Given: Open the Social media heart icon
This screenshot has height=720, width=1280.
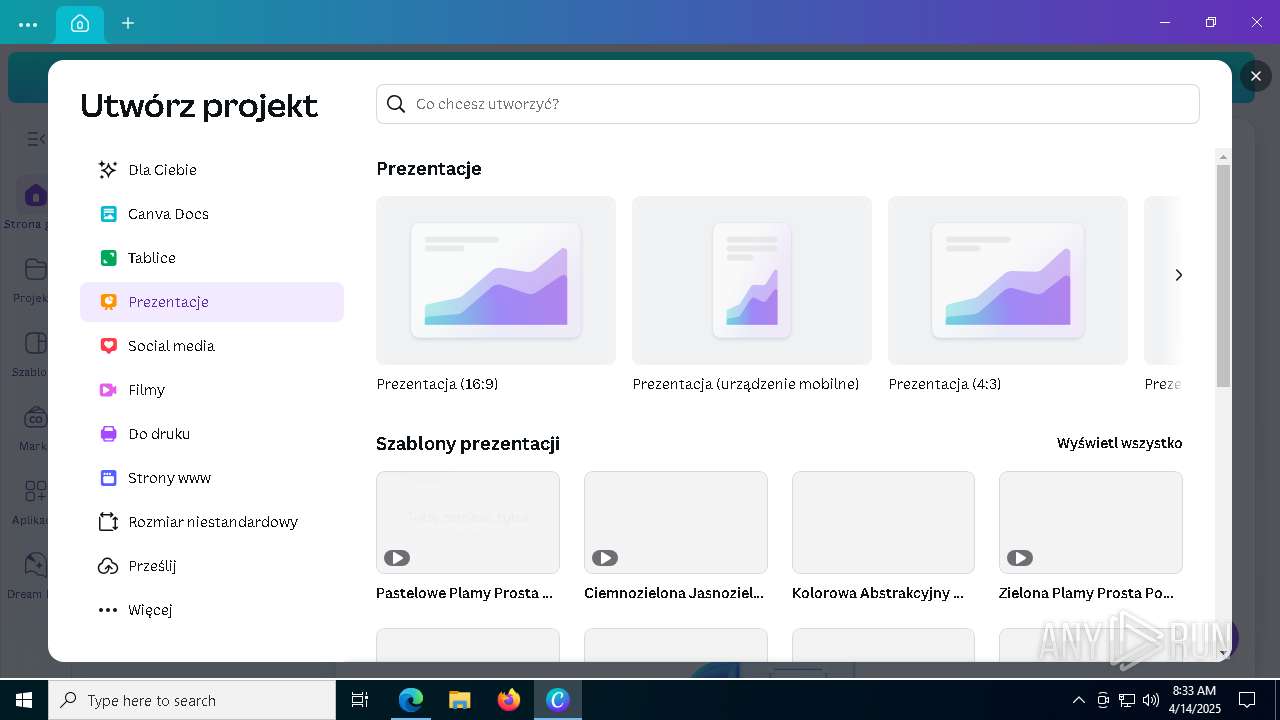Looking at the screenshot, I should 108,346.
